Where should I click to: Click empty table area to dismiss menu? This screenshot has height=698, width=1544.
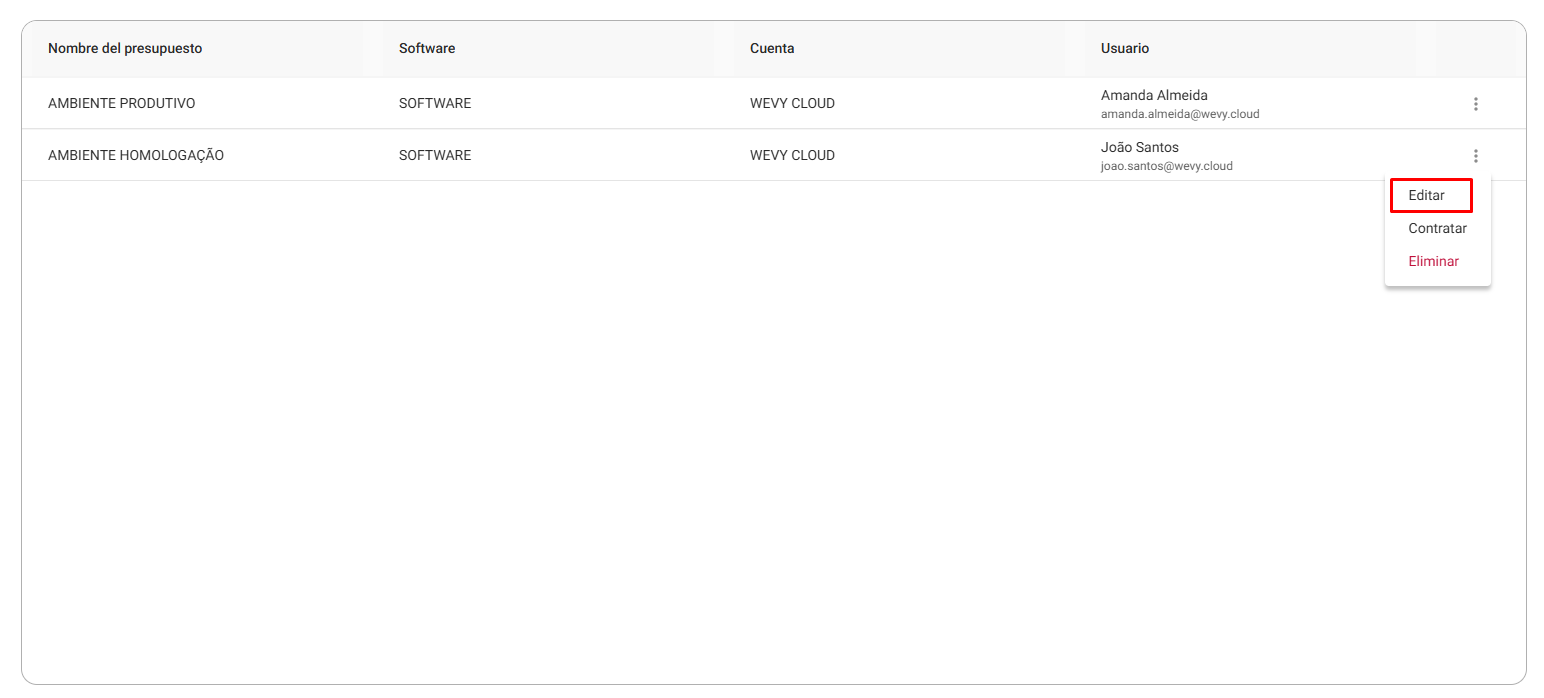(700, 430)
